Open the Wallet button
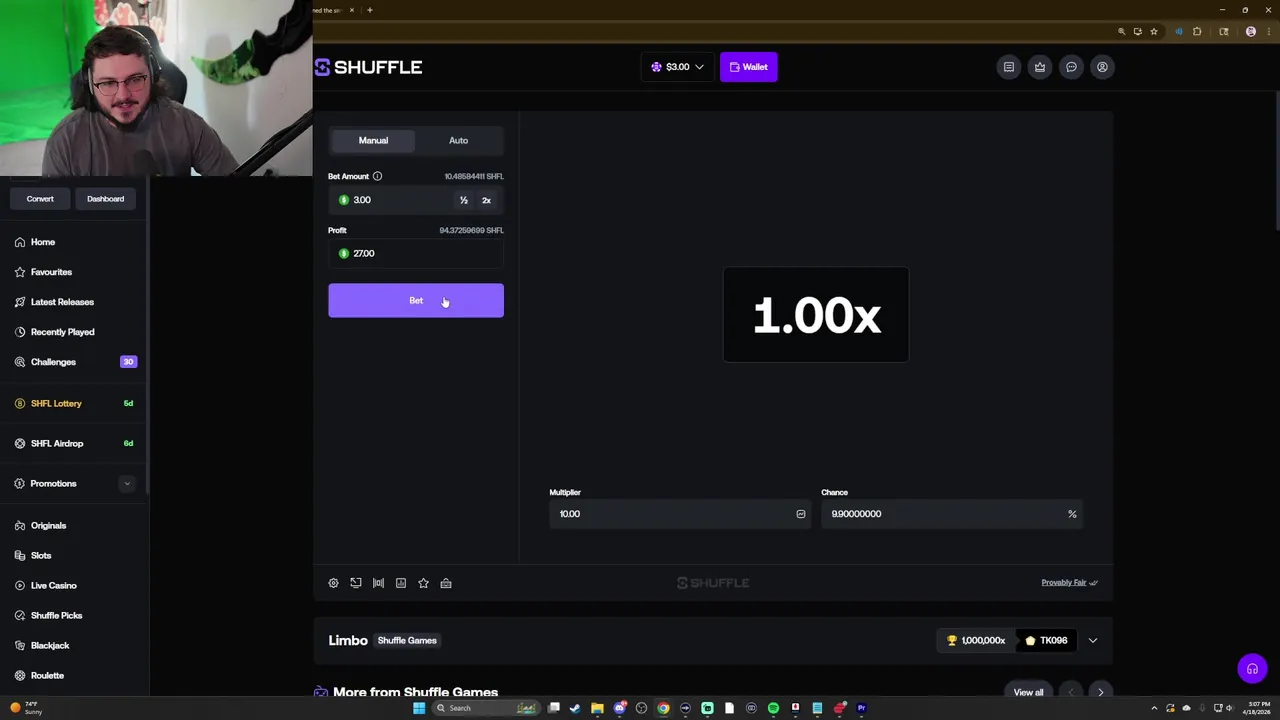This screenshot has height=720, width=1280. (x=748, y=67)
